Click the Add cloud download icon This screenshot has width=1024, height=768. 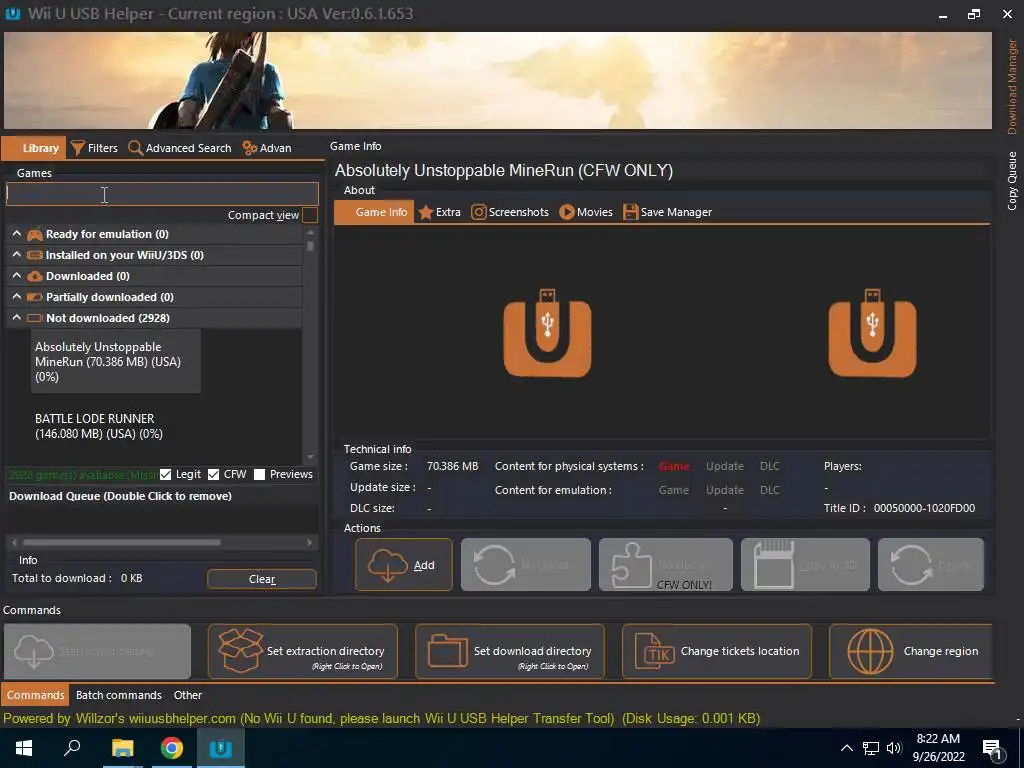(387, 565)
